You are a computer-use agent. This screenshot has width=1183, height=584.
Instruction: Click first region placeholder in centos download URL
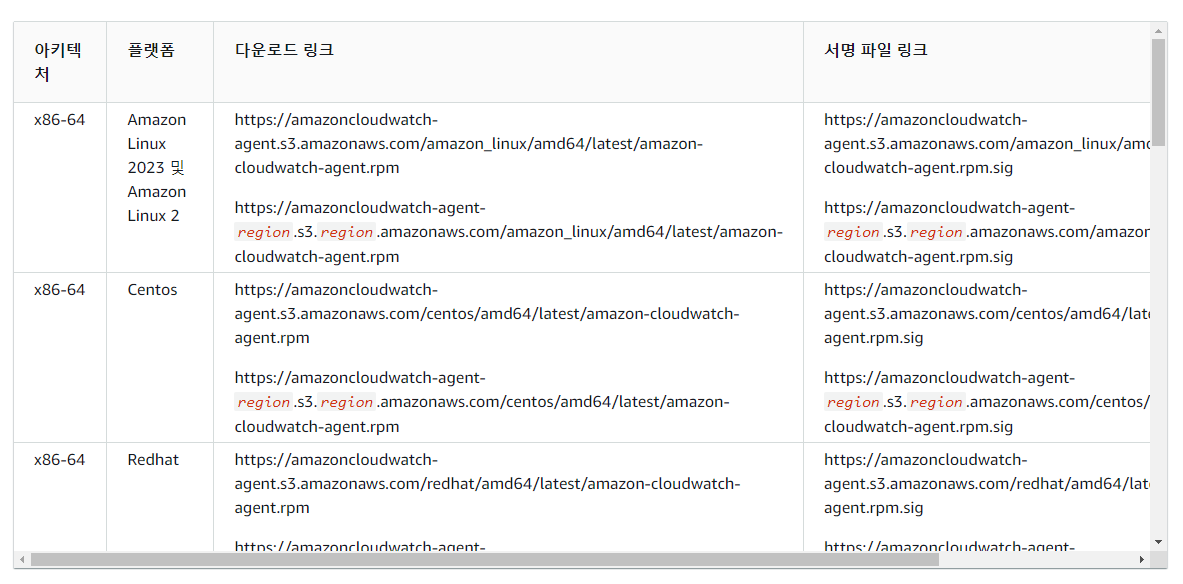coord(263,402)
